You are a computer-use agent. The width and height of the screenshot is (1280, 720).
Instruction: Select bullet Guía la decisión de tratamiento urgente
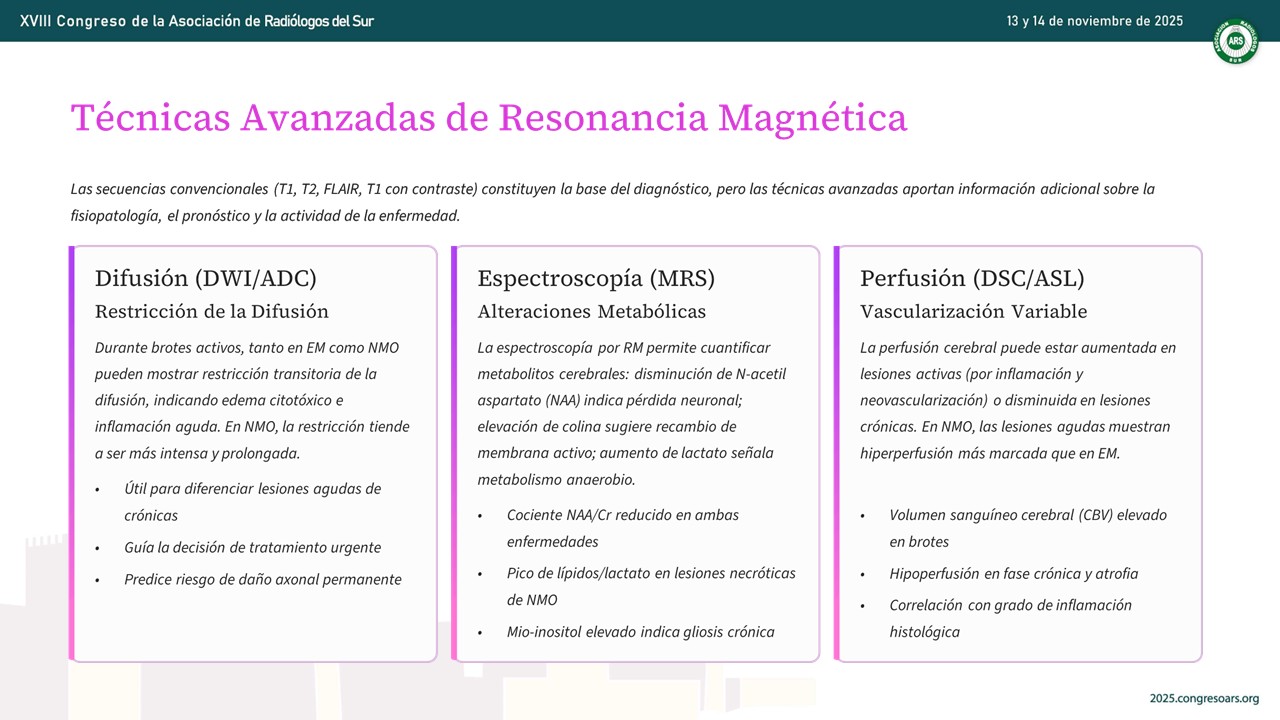pos(252,548)
